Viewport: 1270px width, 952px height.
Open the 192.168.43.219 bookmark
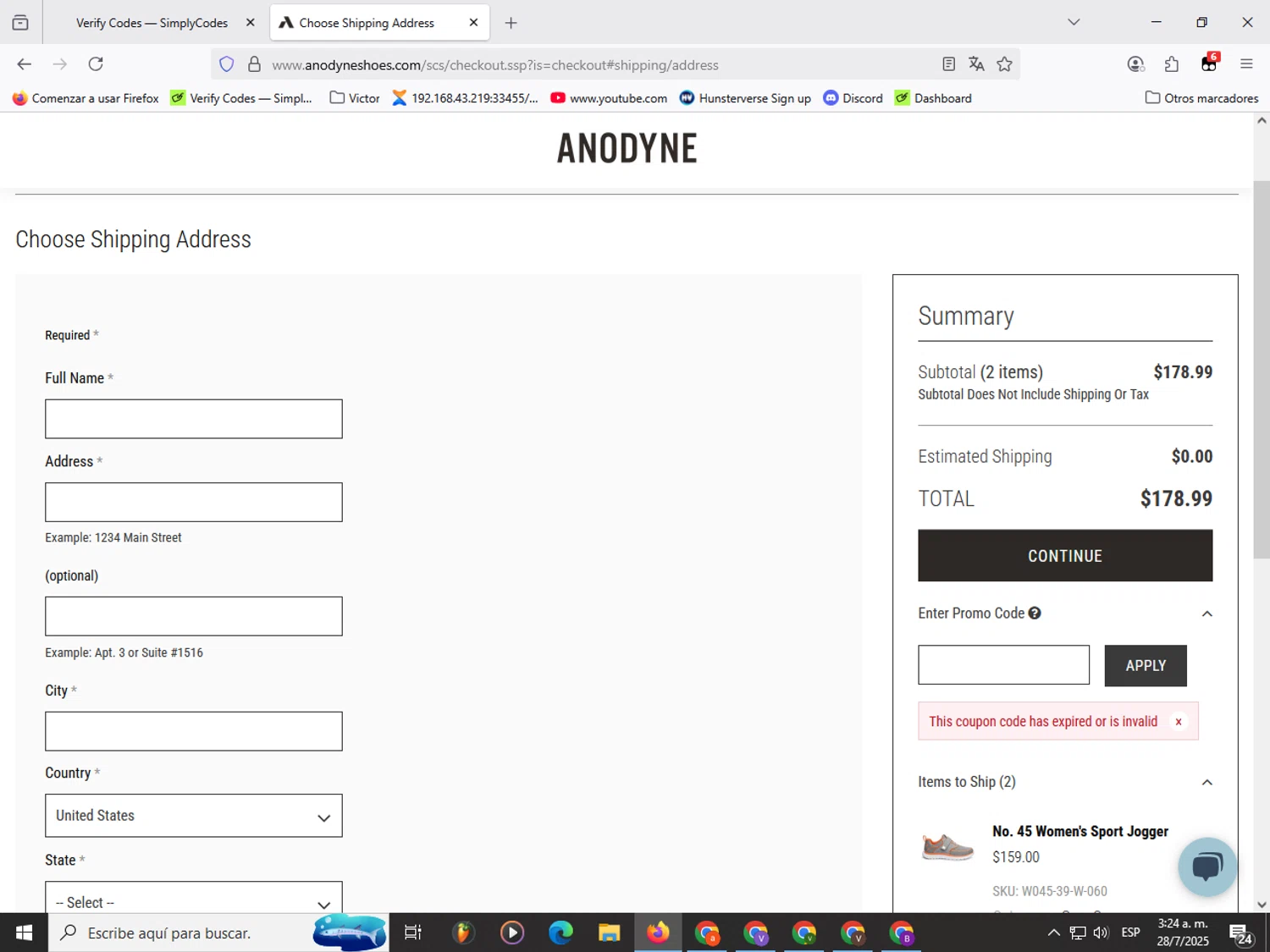coord(465,98)
